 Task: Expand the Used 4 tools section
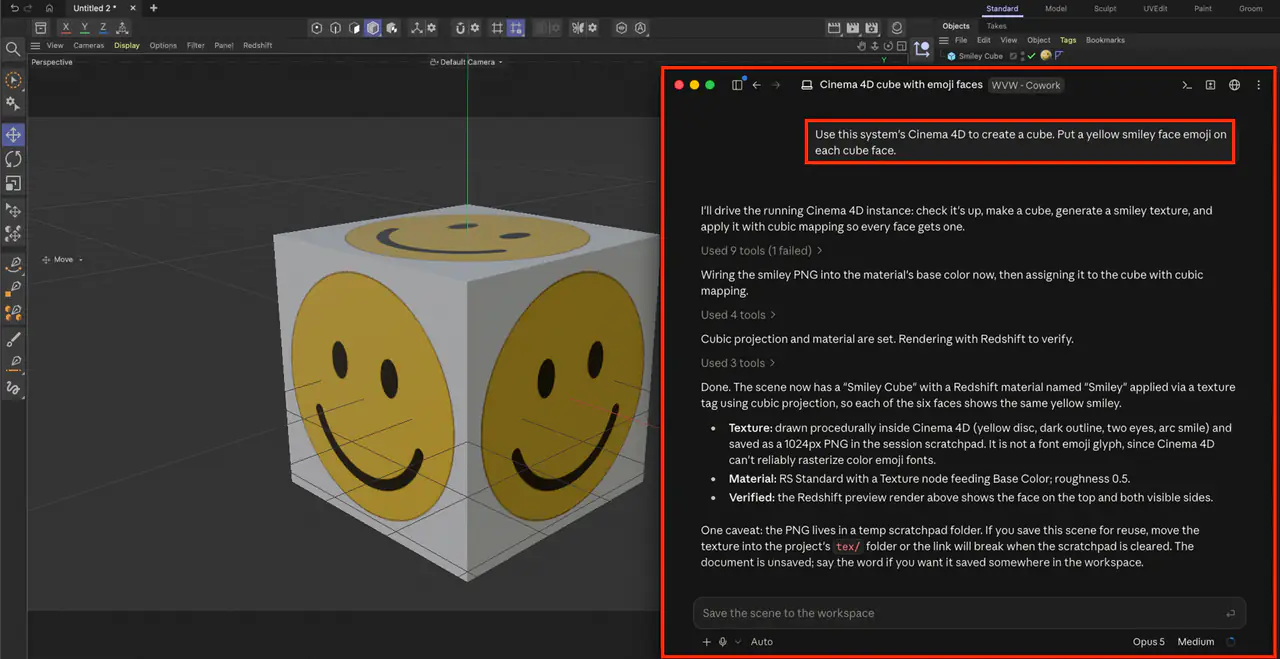[739, 315]
